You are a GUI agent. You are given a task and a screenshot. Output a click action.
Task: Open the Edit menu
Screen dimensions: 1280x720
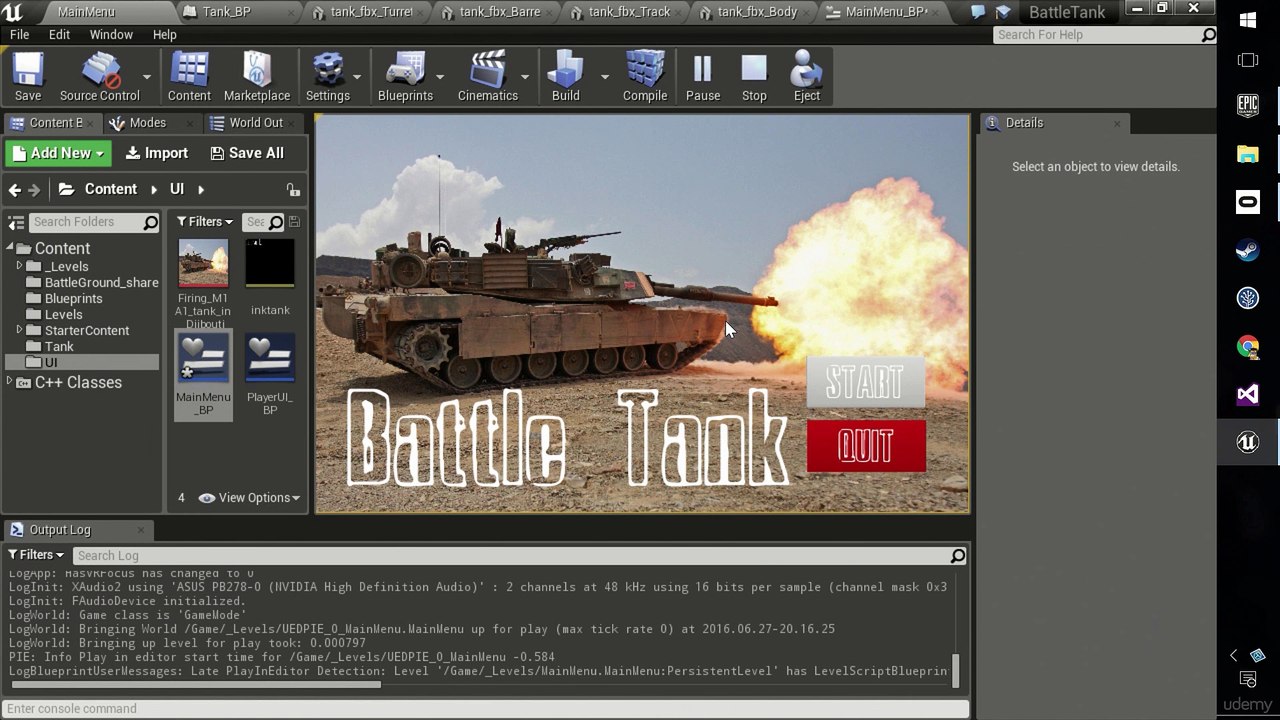[59, 35]
